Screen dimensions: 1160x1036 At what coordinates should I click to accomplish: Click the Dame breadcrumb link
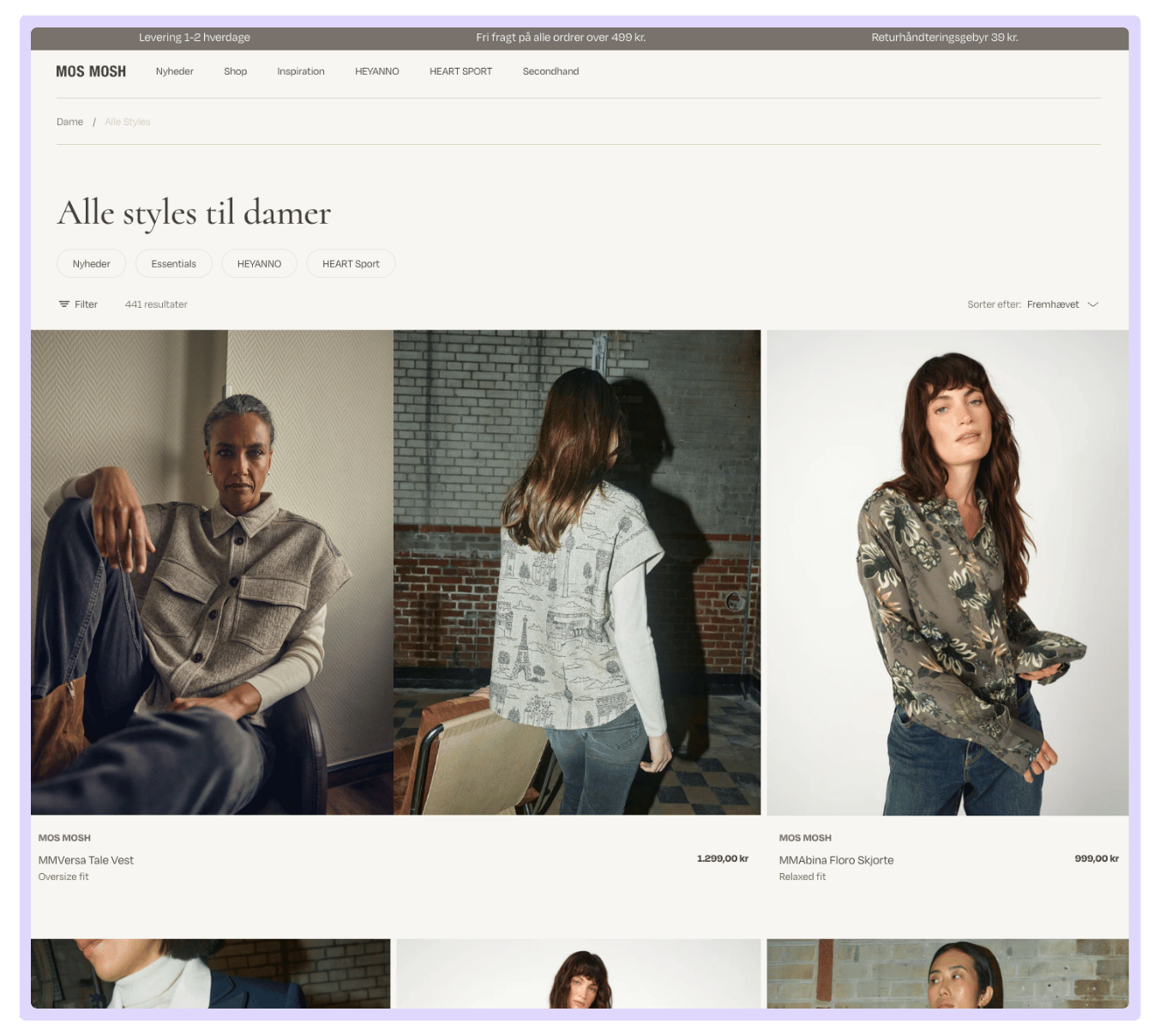70,122
